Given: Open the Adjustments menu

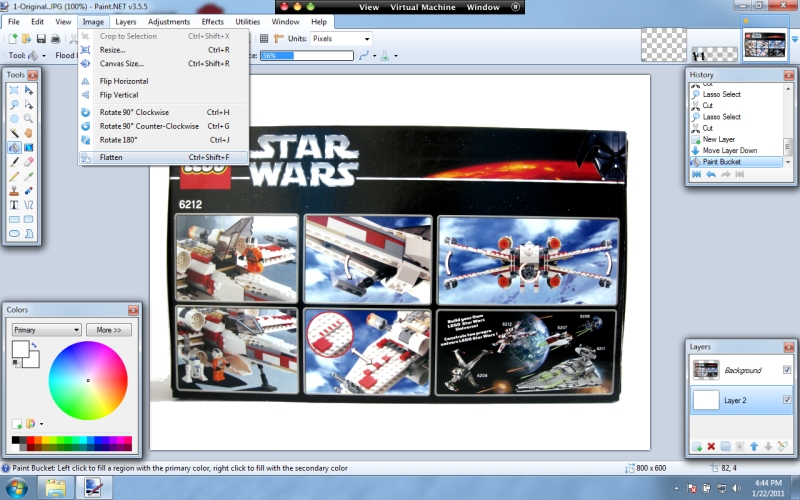Looking at the screenshot, I should coord(169,22).
